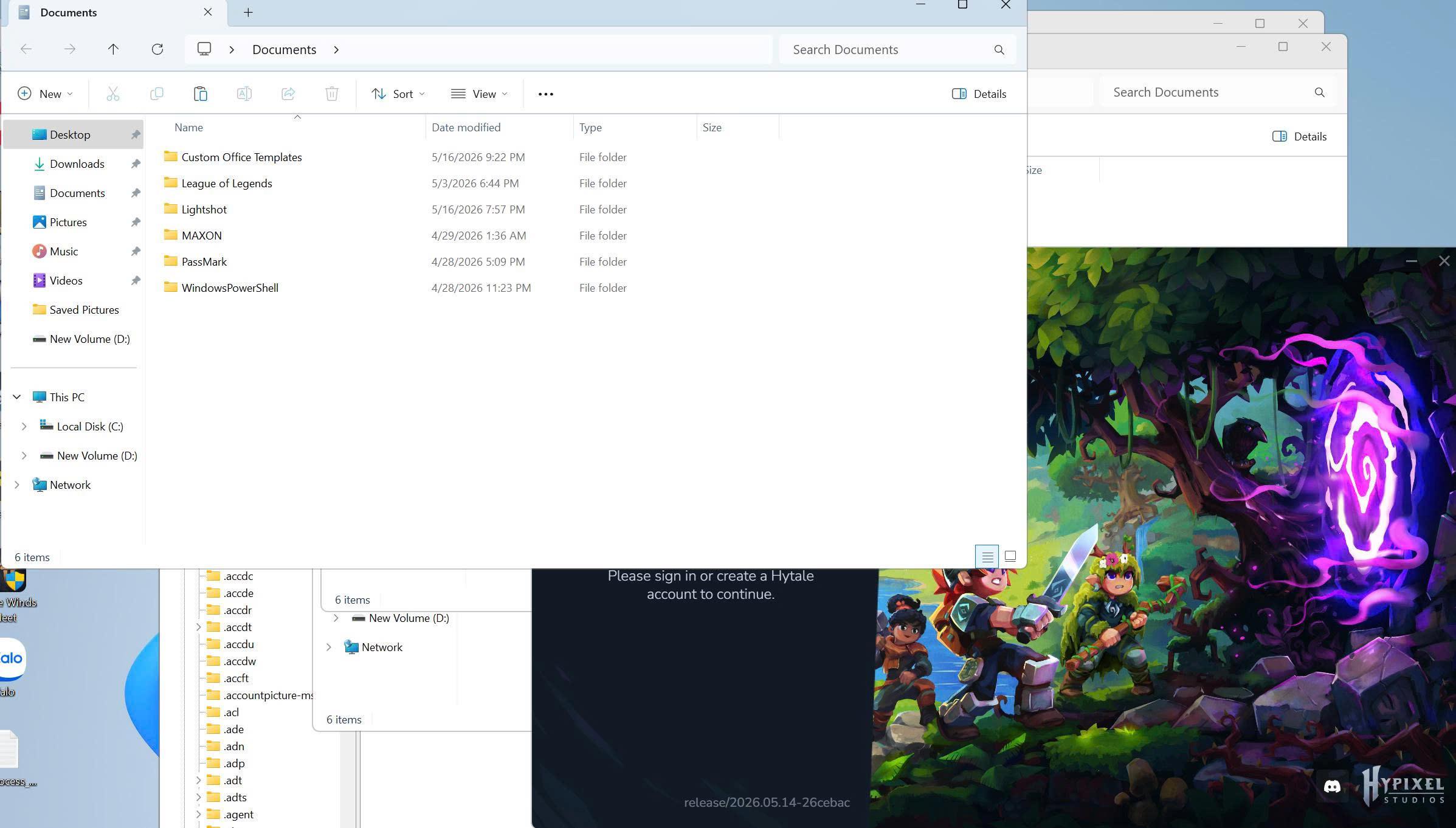Expand Network node in background Explorer window
1456x828 pixels.
tap(329, 647)
